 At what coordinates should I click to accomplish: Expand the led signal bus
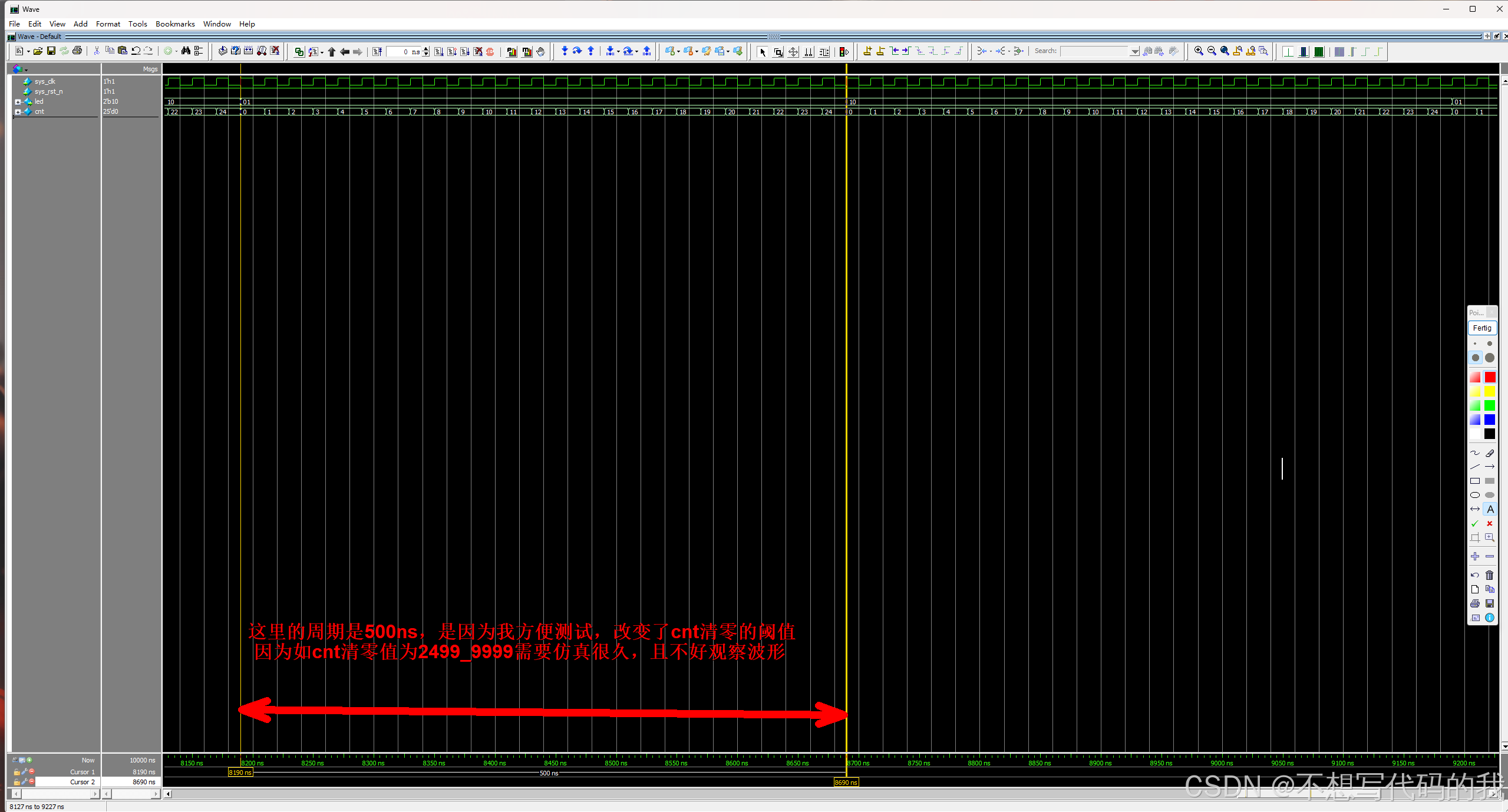[x=18, y=102]
